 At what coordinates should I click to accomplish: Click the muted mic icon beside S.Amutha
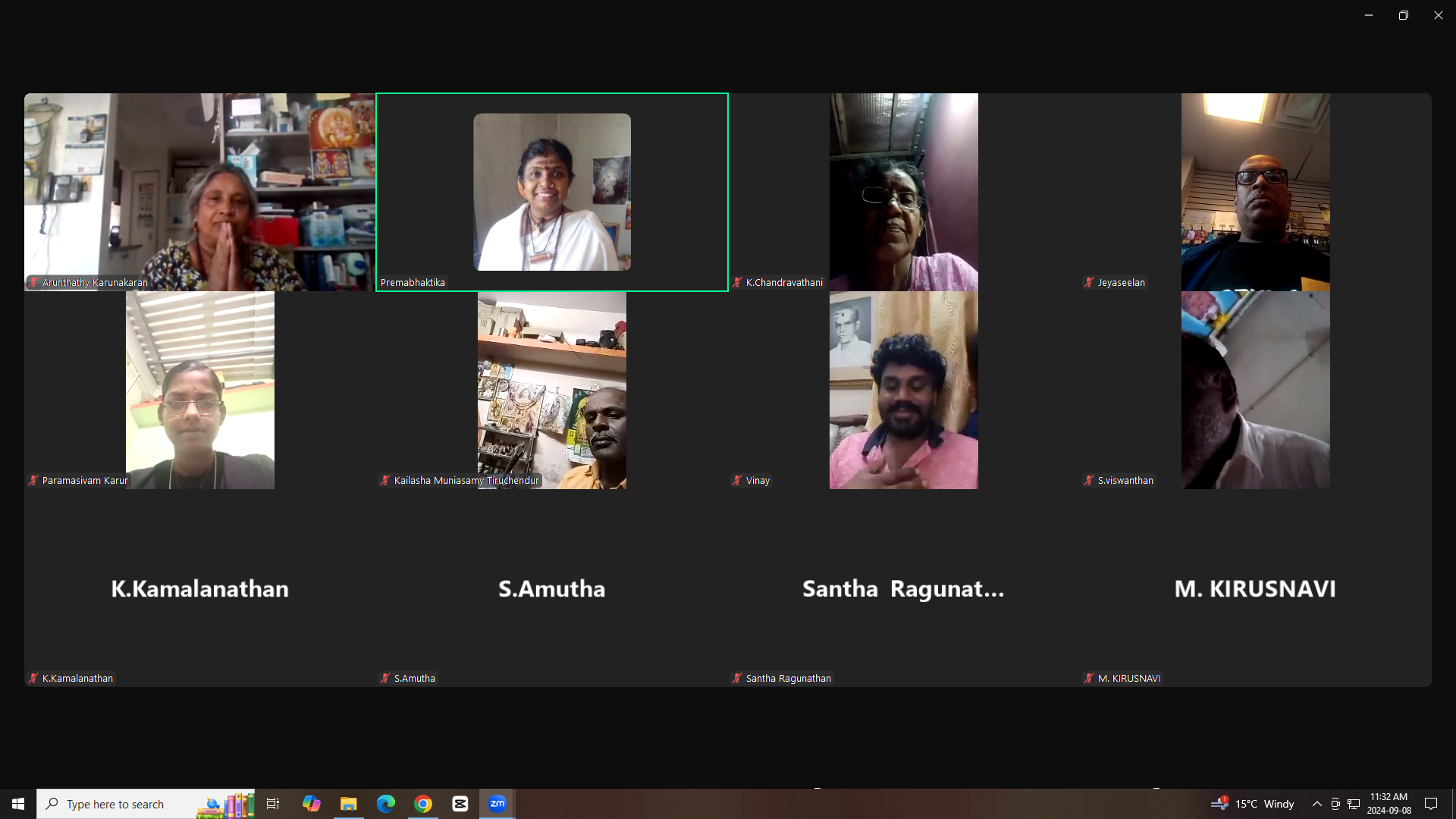click(x=385, y=679)
